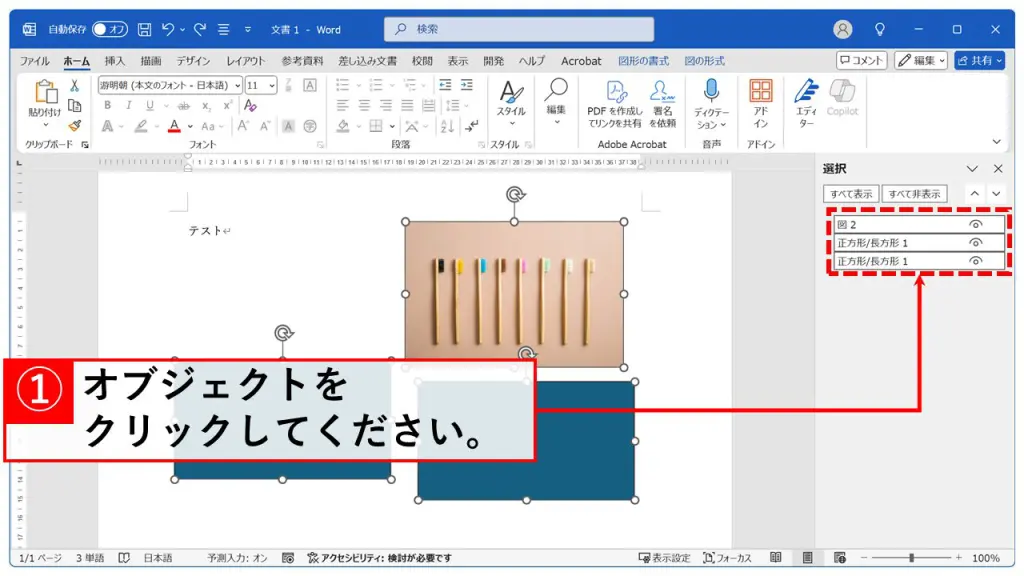
Task: Adjust the zoom slider in status bar
Action: (x=910, y=558)
